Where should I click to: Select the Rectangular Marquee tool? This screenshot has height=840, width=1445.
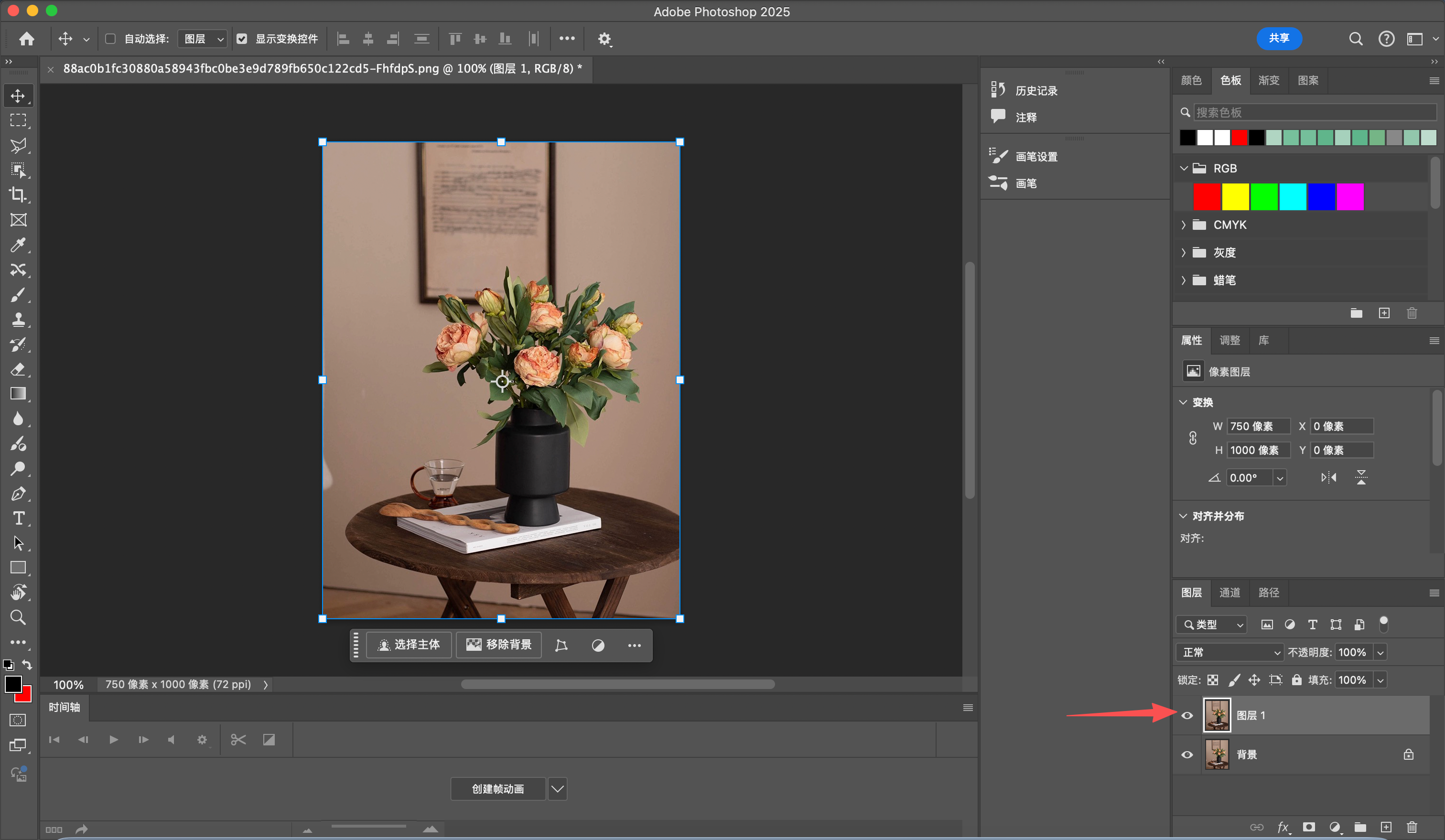(18, 120)
